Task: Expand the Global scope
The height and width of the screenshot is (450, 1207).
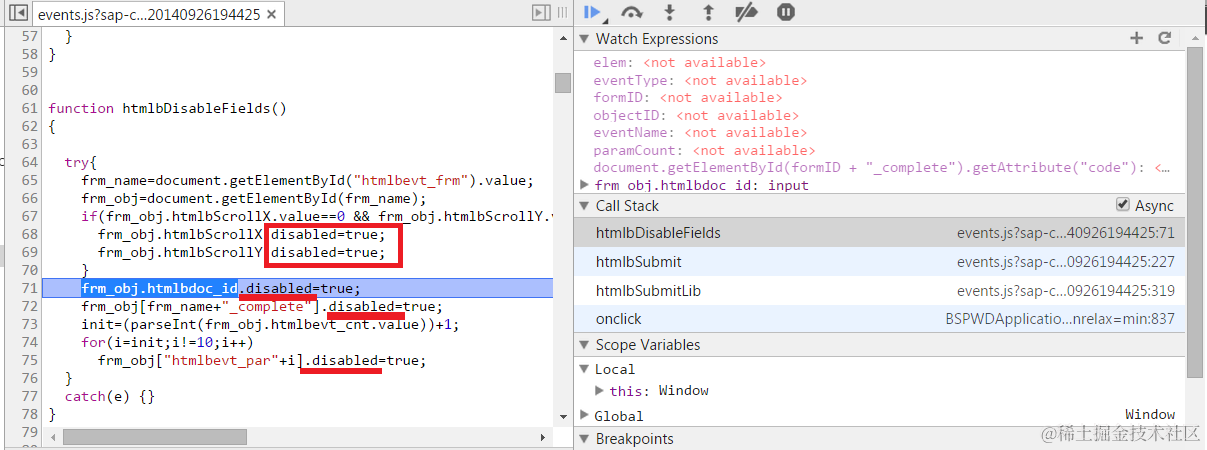Action: tap(586, 416)
